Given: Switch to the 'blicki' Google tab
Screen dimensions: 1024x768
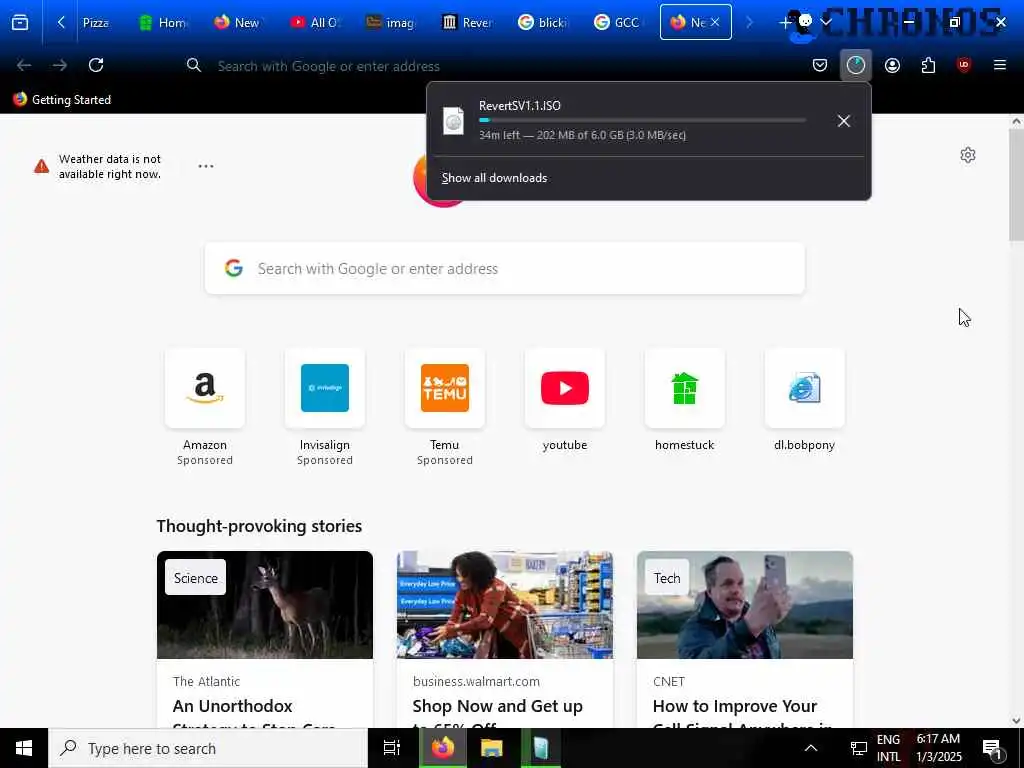Looking at the screenshot, I should (543, 23).
